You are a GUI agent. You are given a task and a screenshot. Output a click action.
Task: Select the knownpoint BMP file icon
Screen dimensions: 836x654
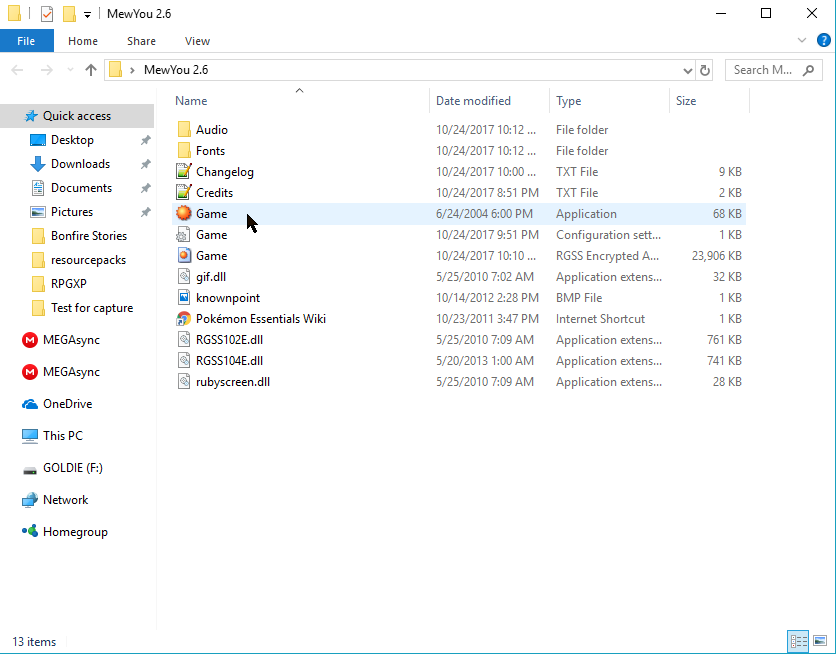pyautogui.click(x=184, y=298)
